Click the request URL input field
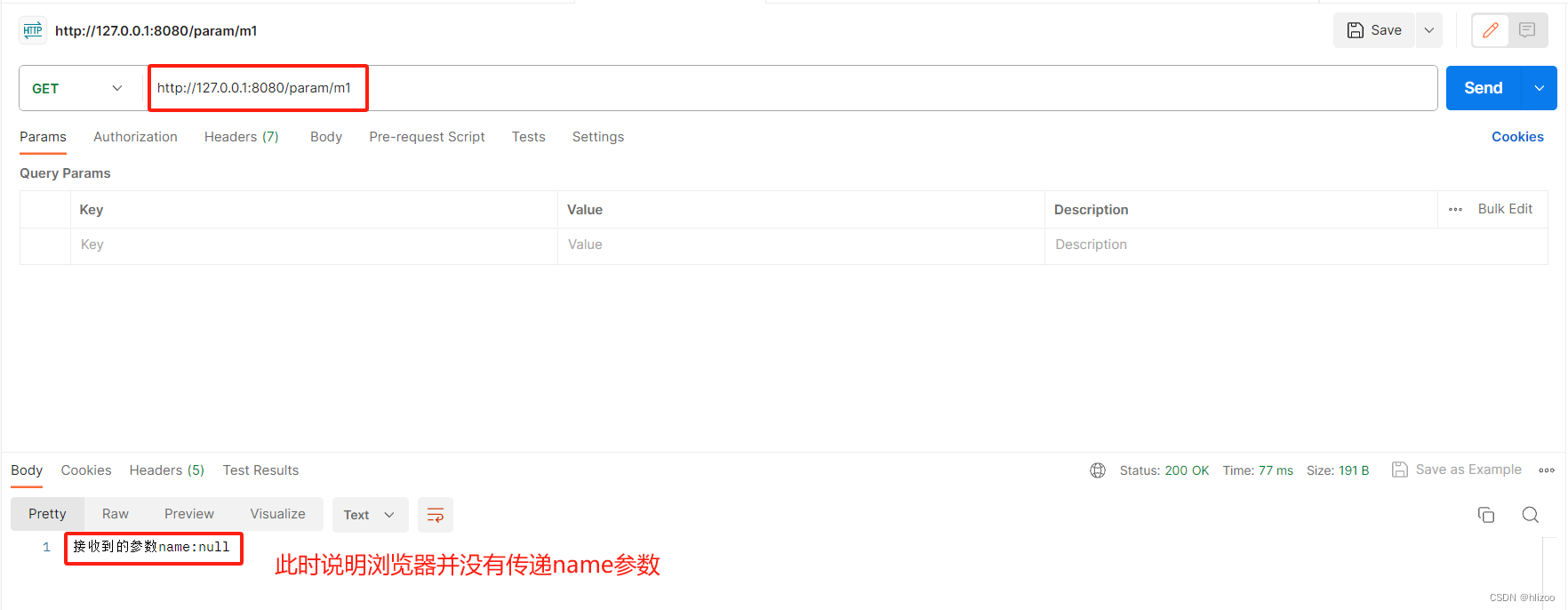Image resolution: width=1568 pixels, height=610 pixels. 791,88
